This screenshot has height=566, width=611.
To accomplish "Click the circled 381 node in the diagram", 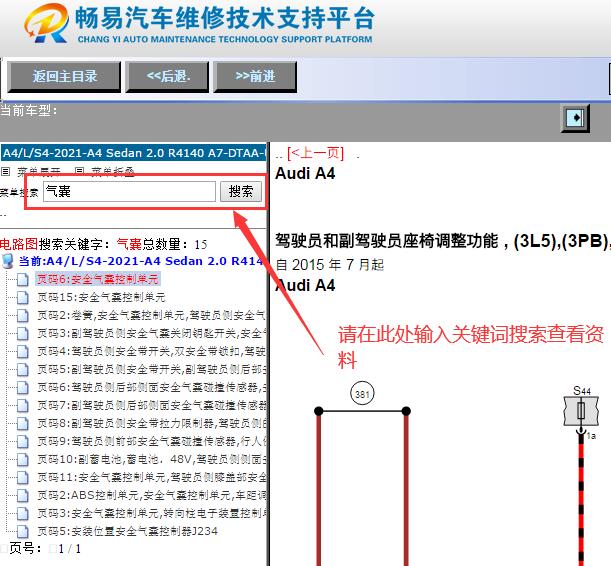I will [362, 394].
